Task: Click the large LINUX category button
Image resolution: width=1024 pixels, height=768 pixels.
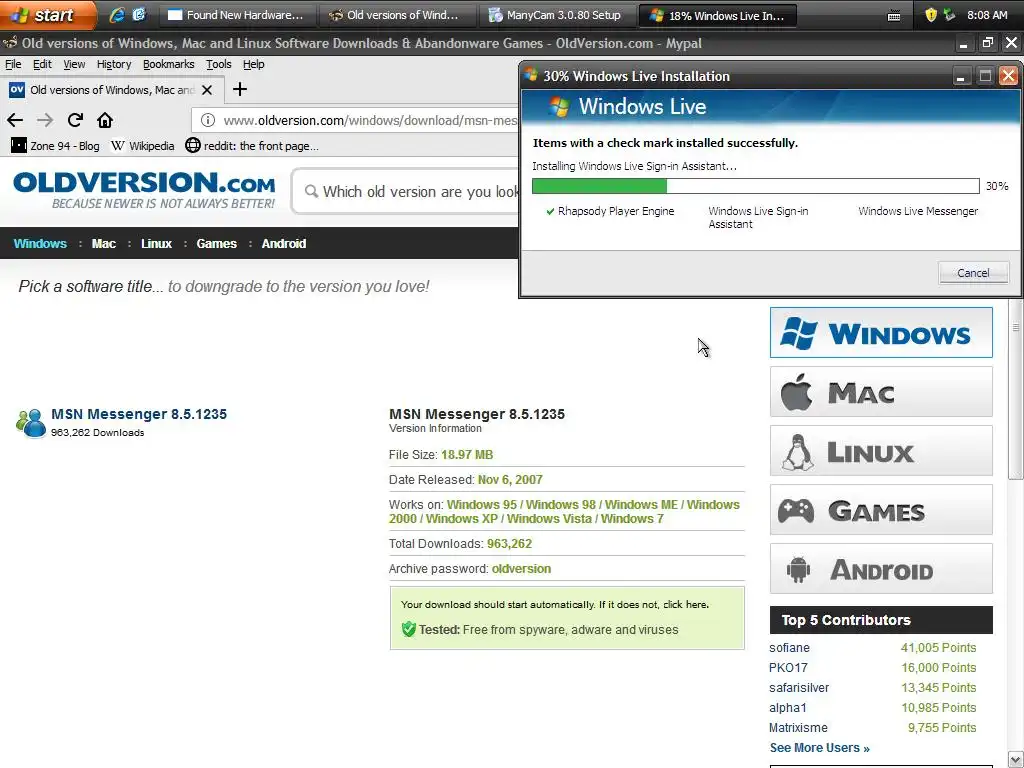Action: coord(881,451)
